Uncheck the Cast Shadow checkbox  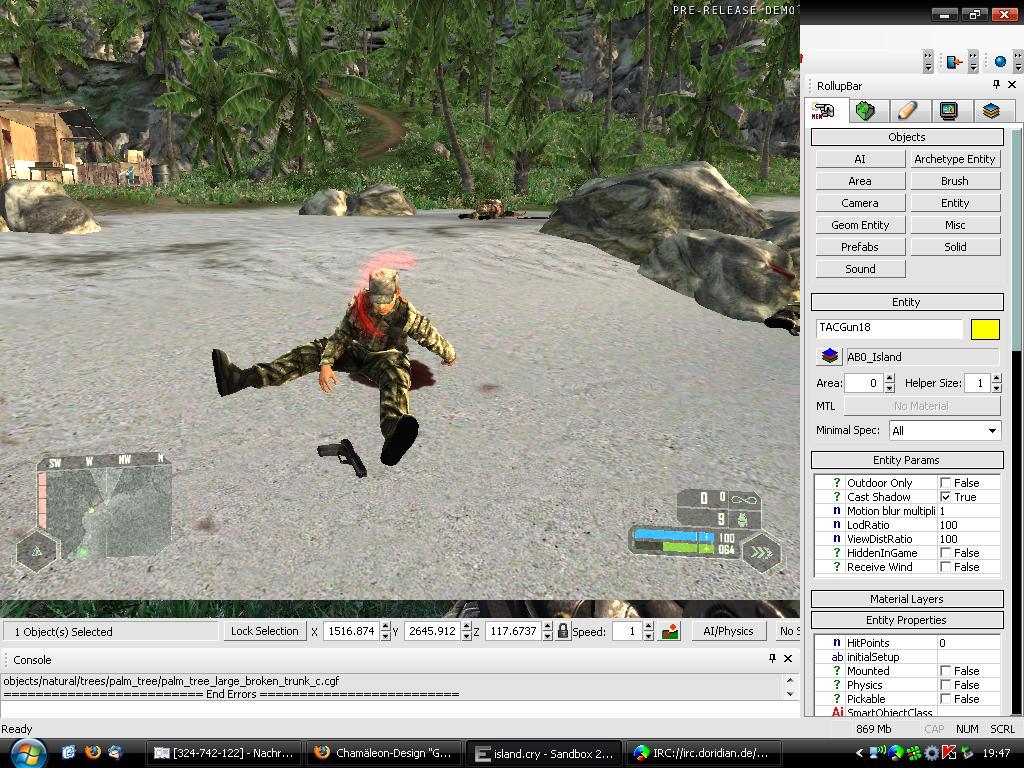click(x=945, y=497)
